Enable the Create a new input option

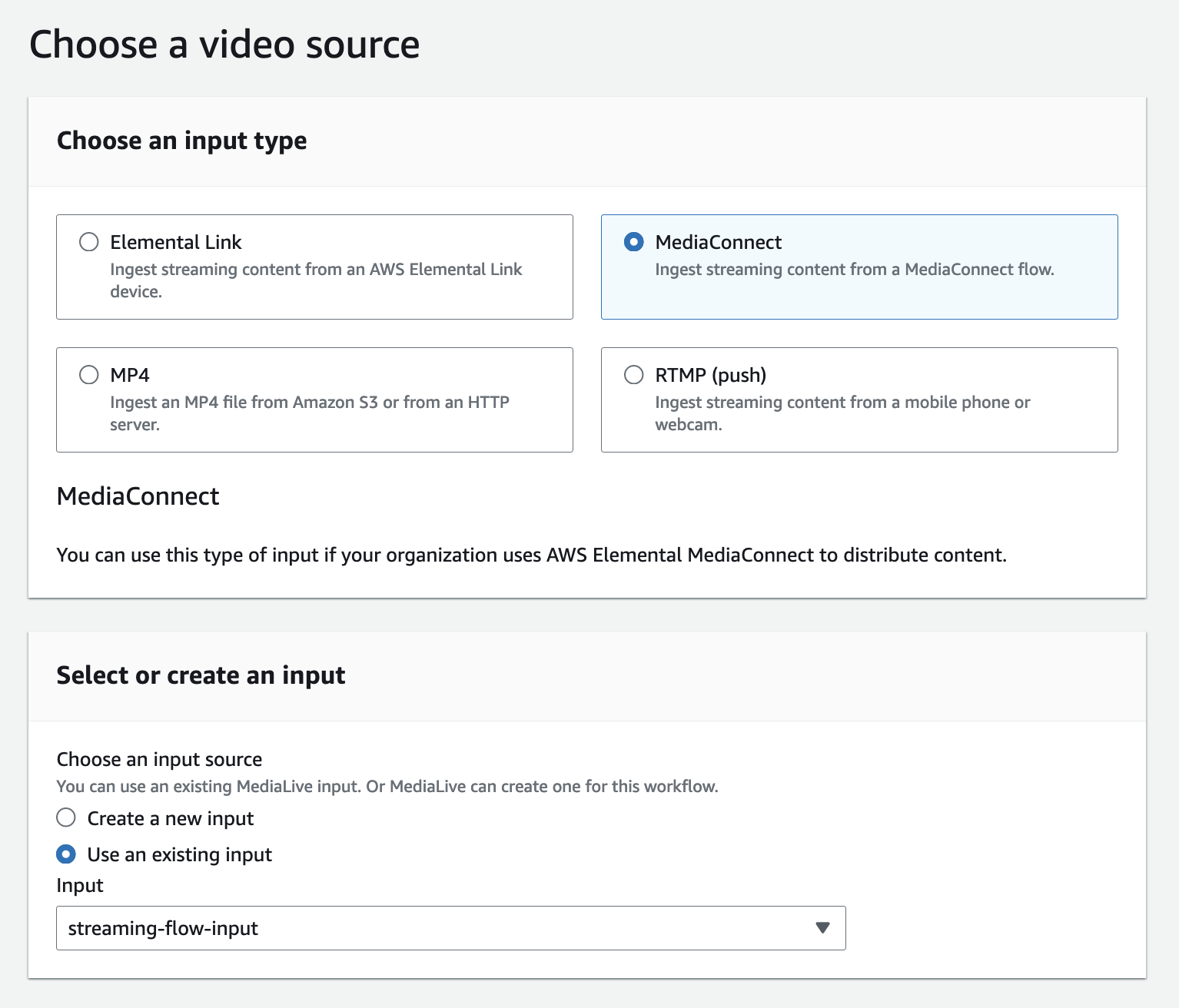point(66,817)
